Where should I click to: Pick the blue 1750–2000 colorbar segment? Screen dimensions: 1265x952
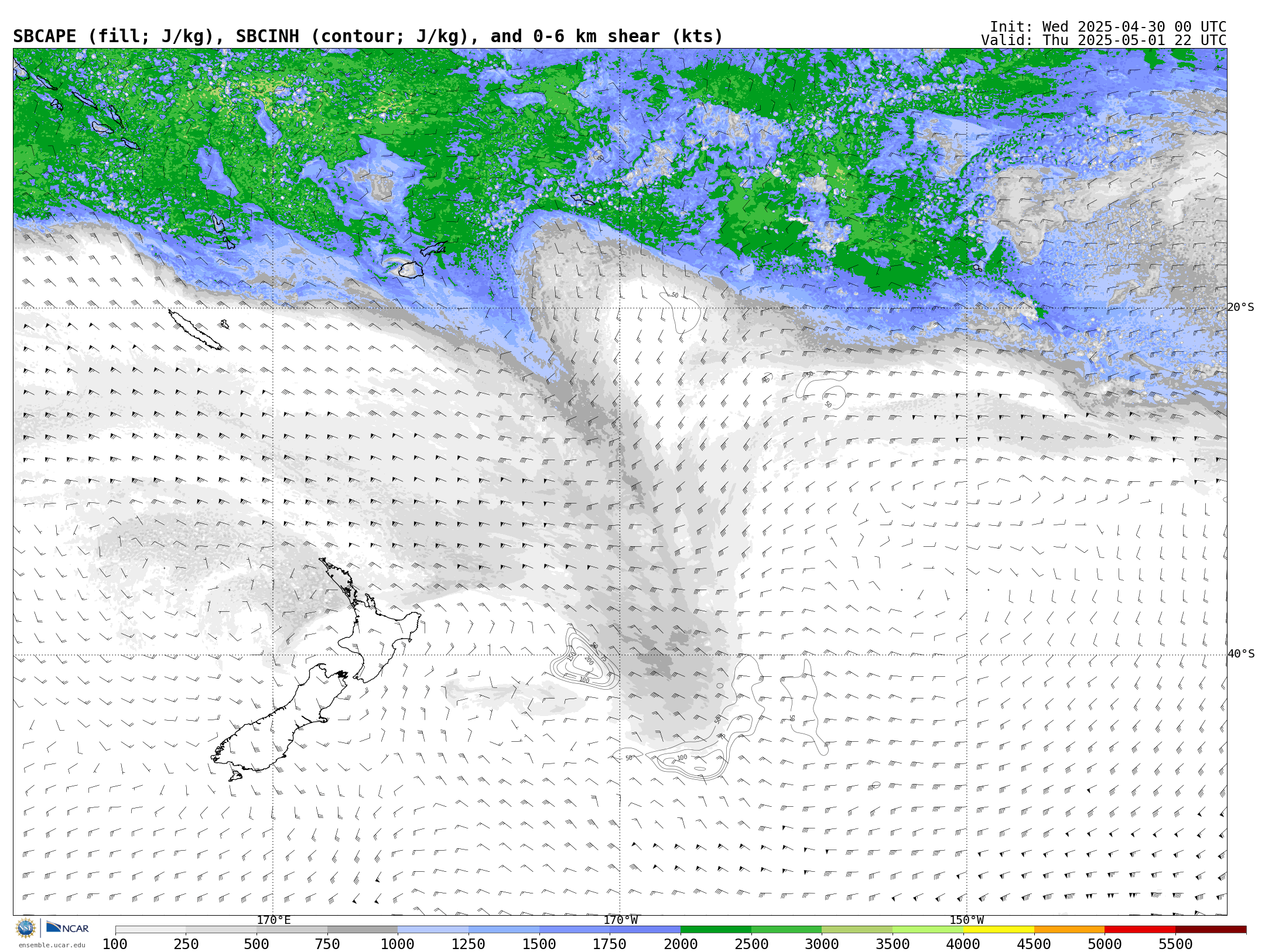tap(645, 930)
